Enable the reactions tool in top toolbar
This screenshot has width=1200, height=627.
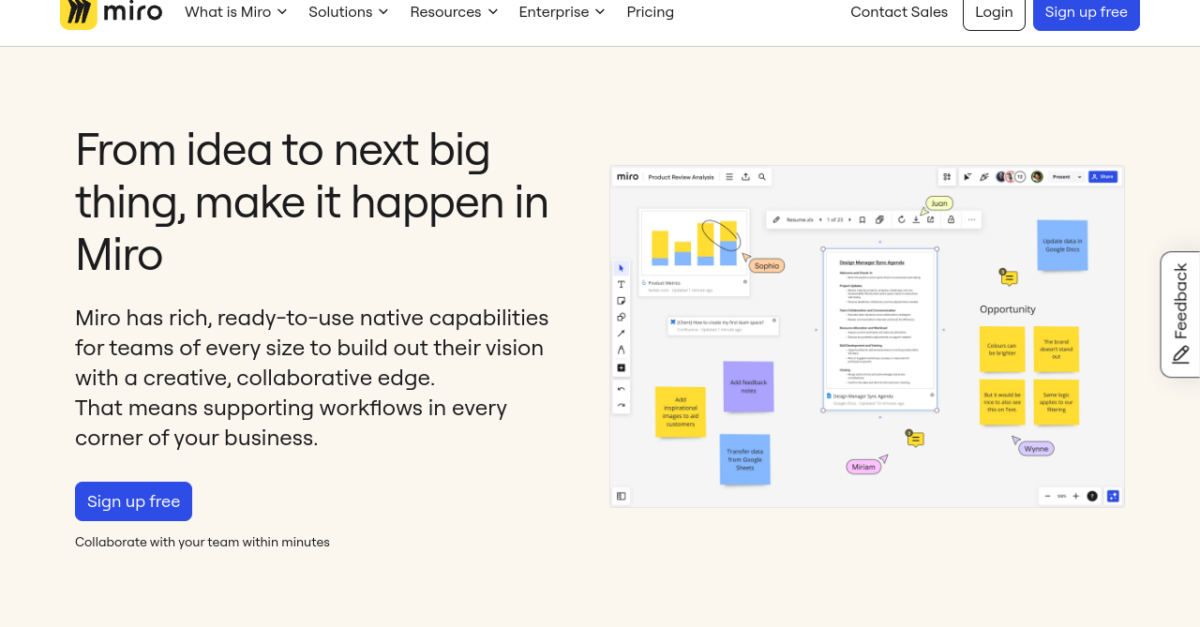pyautogui.click(x=984, y=177)
